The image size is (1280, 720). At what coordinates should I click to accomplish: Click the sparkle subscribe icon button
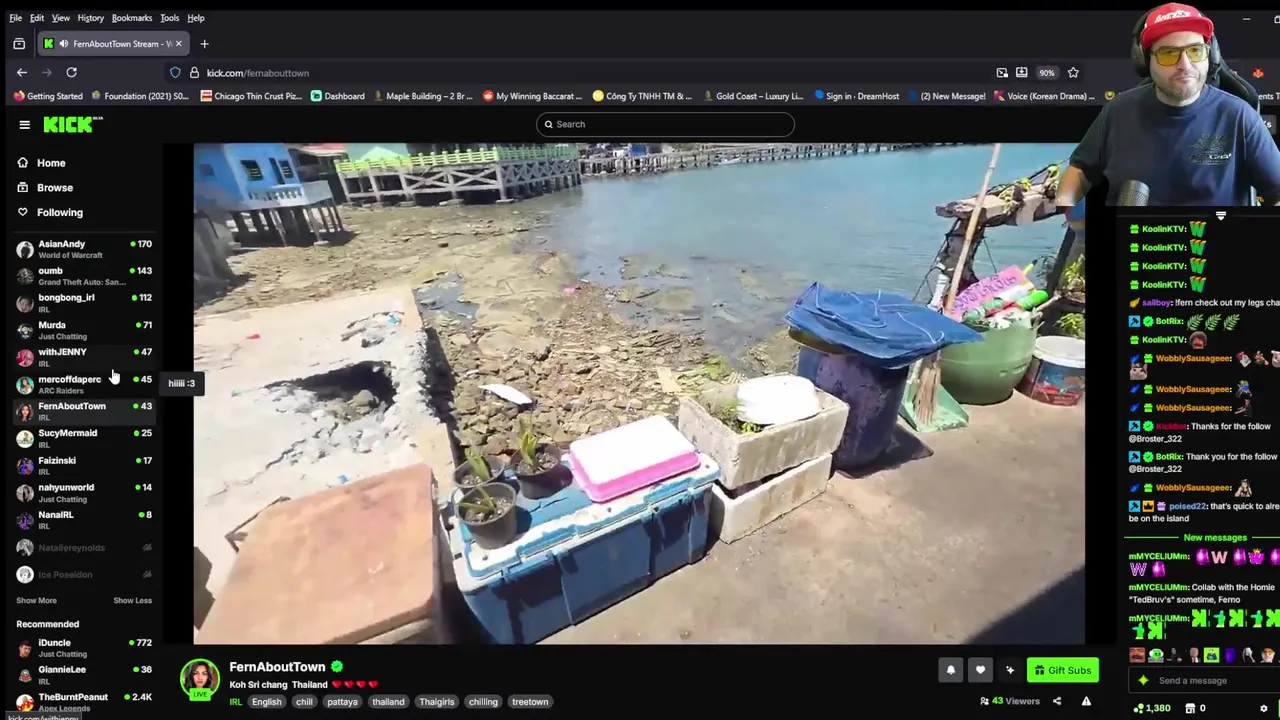pos(1010,670)
